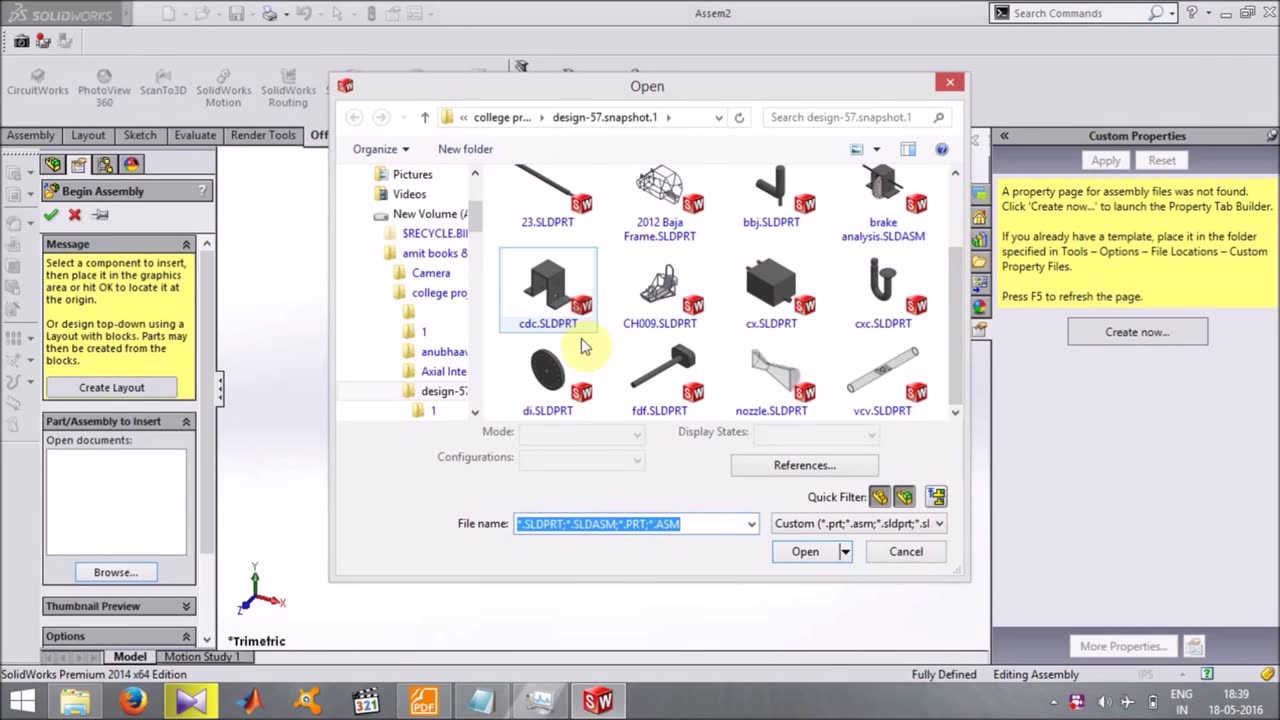This screenshot has height=720, width=1280.
Task: Expand the File name history dropdown
Action: [x=751, y=524]
